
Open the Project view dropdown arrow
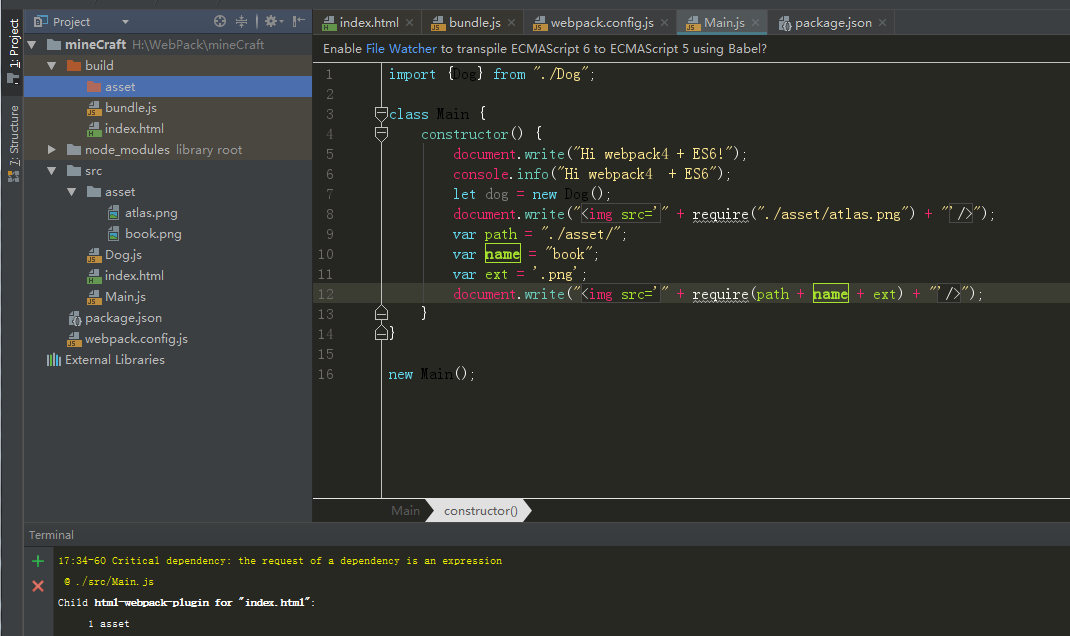click(x=125, y=22)
